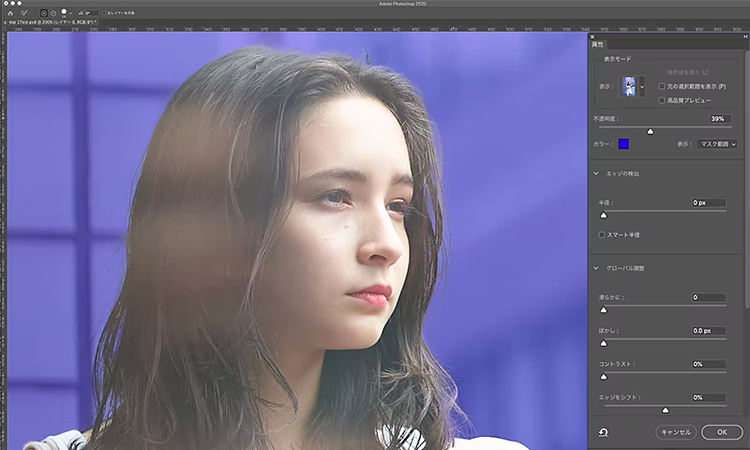Open the view mode dropdown arrow
This screenshot has height=450, width=750.
[x=642, y=87]
